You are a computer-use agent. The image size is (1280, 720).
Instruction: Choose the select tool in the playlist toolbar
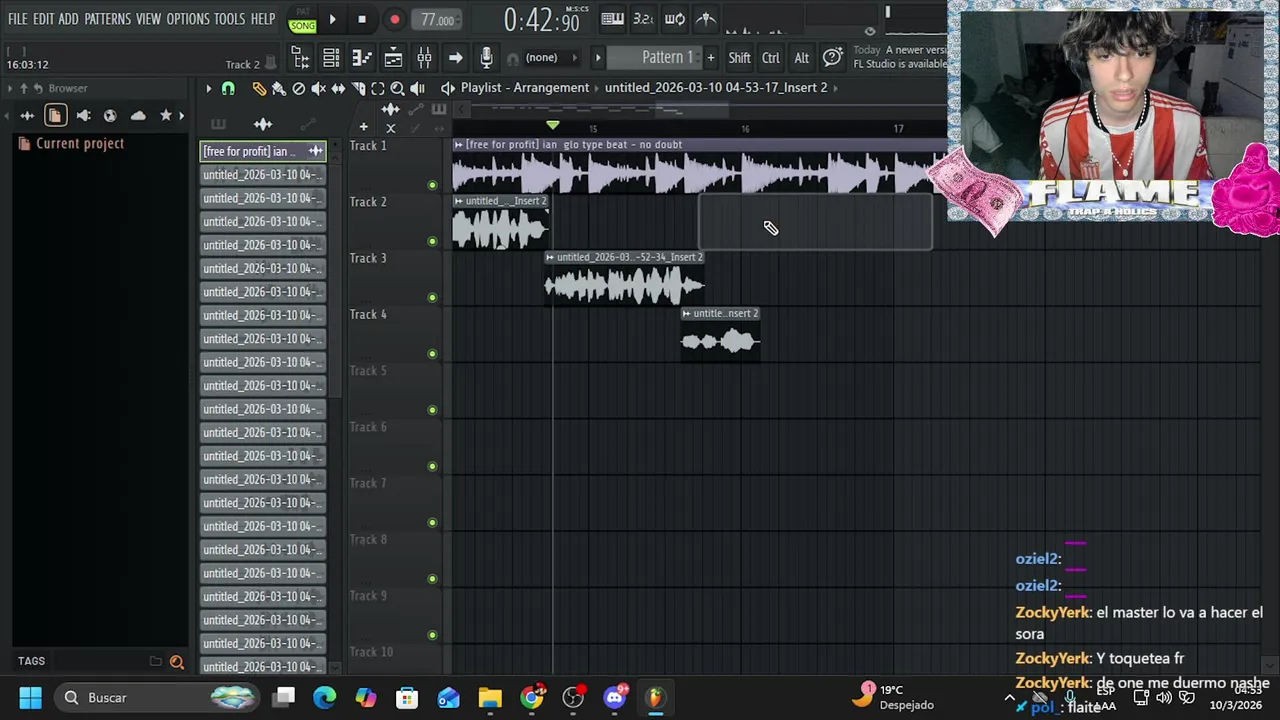[378, 88]
